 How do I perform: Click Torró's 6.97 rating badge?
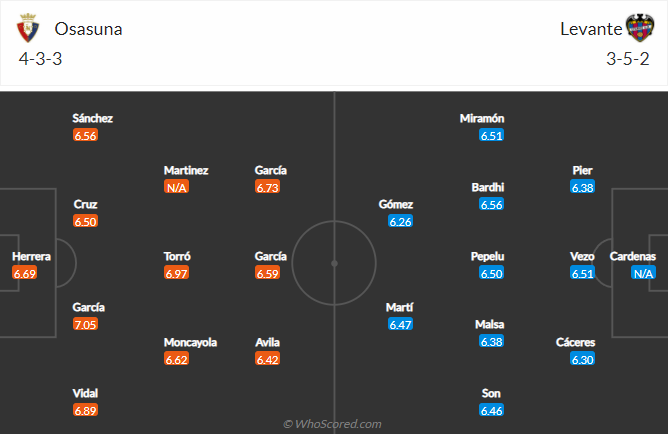(177, 273)
